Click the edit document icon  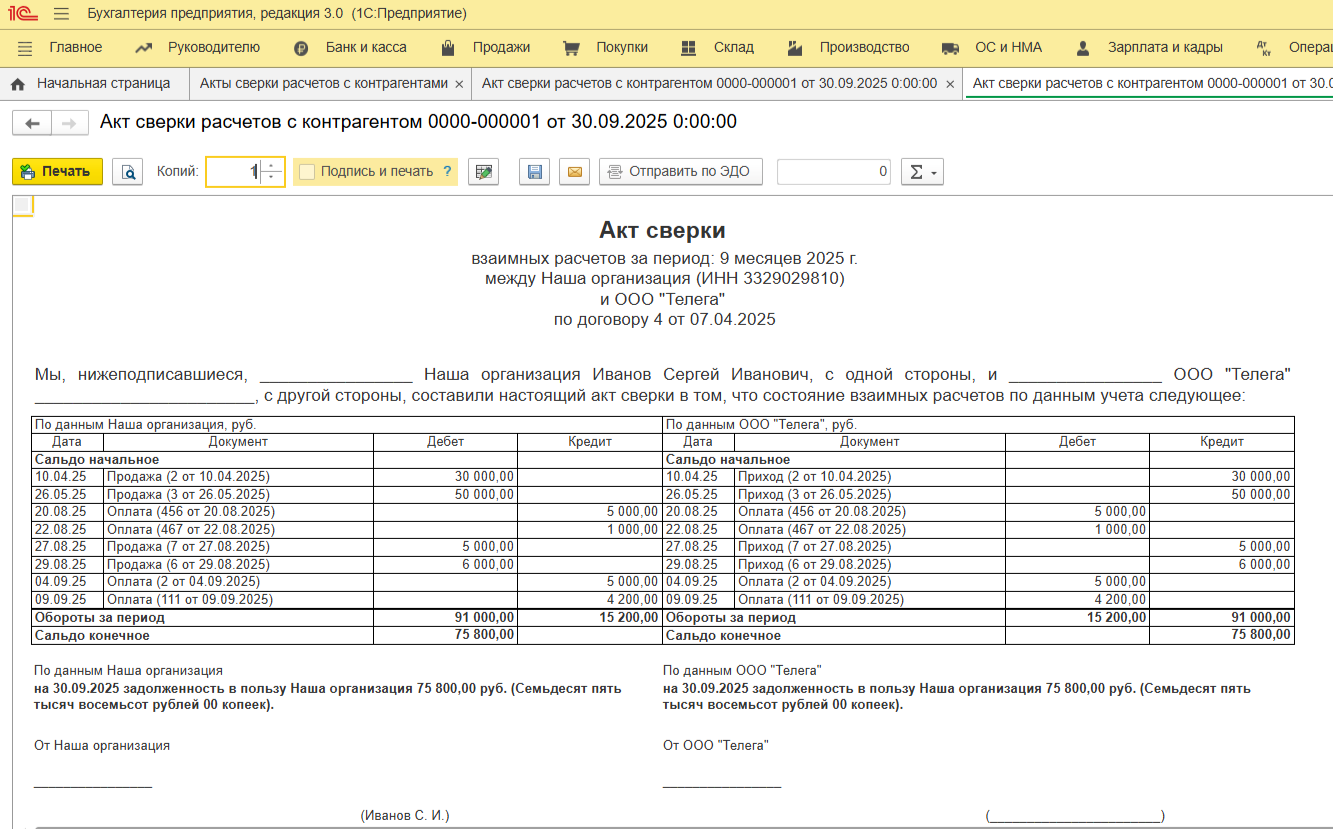coord(484,172)
